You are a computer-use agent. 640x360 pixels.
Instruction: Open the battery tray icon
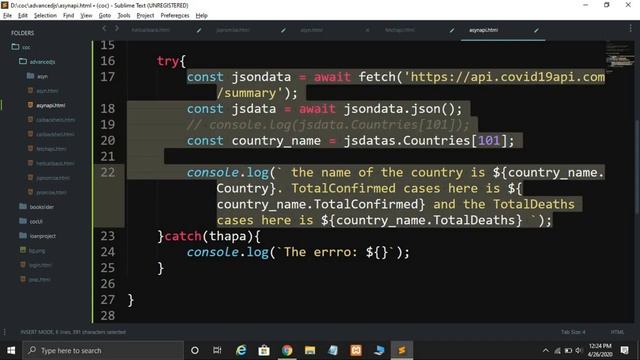coord(568,351)
